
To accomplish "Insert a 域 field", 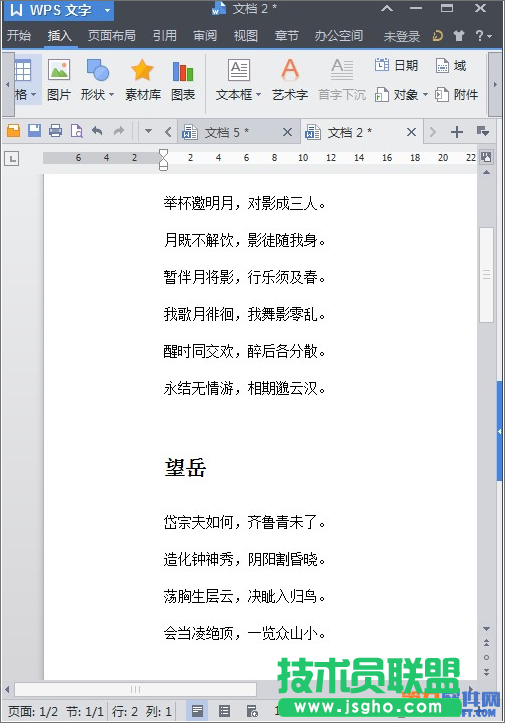I will coord(451,65).
